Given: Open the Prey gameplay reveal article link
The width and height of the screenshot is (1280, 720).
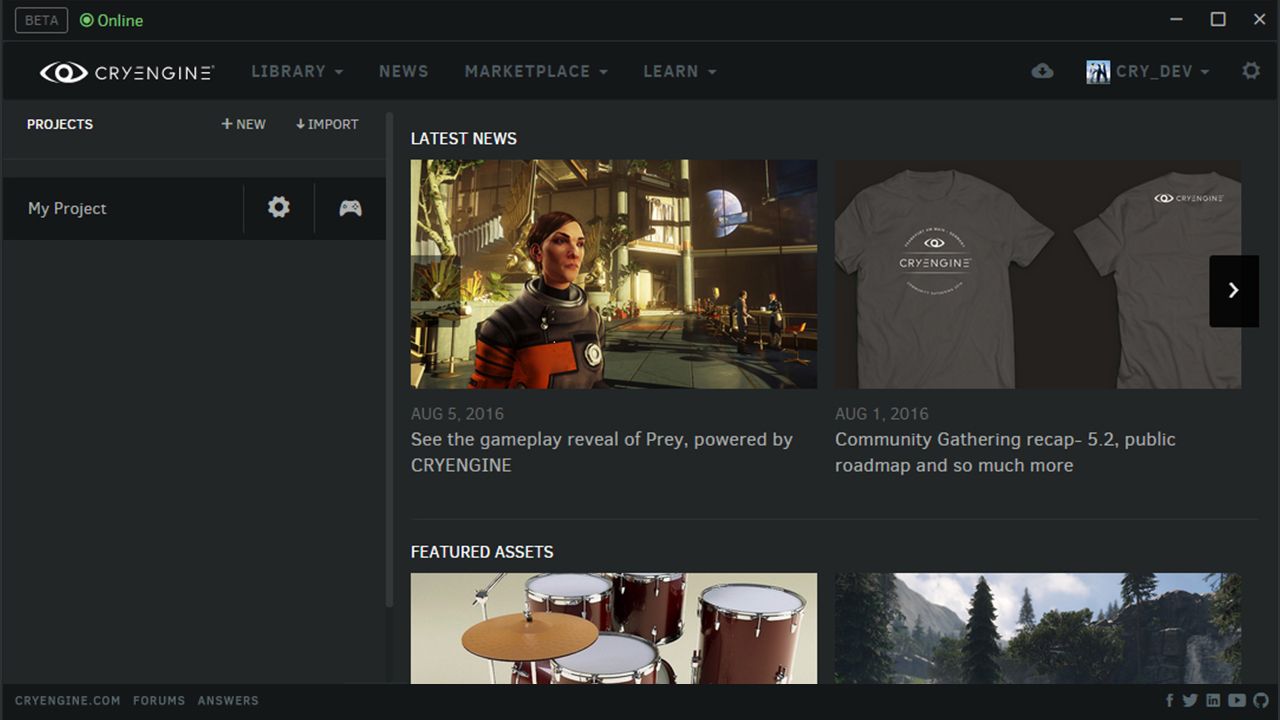Looking at the screenshot, I should coord(601,452).
